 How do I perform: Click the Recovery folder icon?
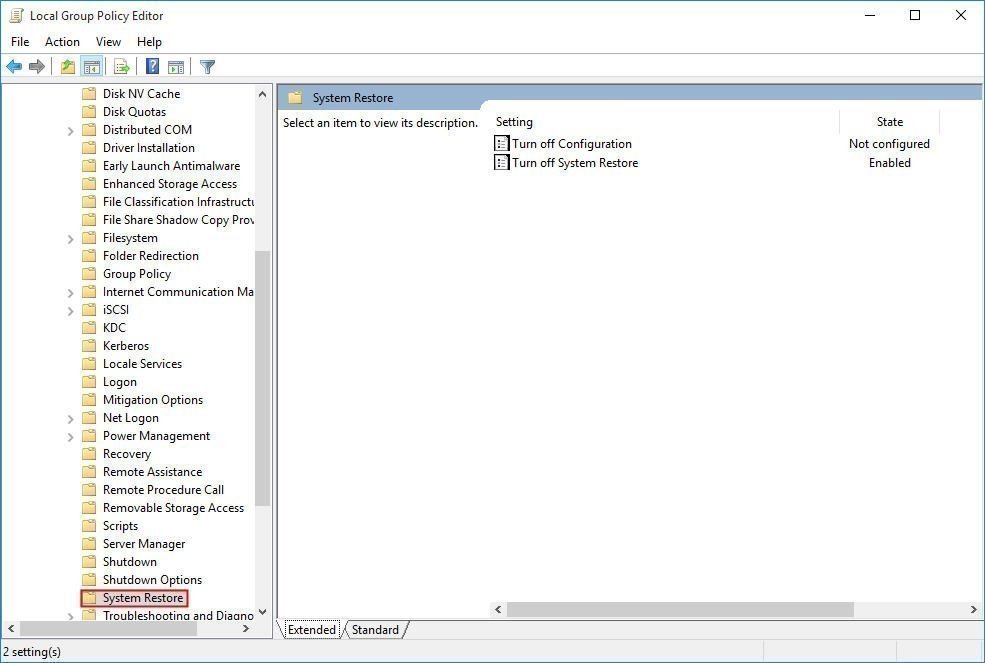[89, 454]
